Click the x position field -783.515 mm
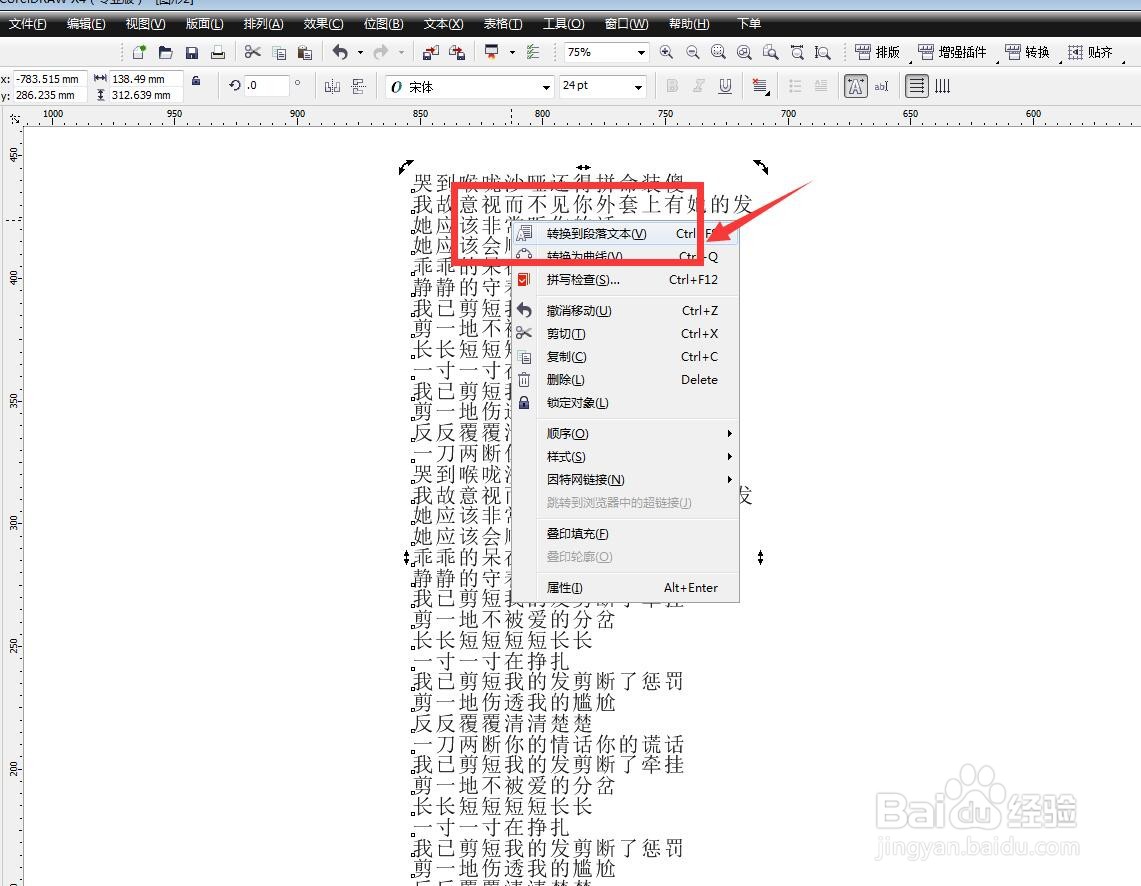Screen dimensions: 1141x886 [x=50, y=79]
